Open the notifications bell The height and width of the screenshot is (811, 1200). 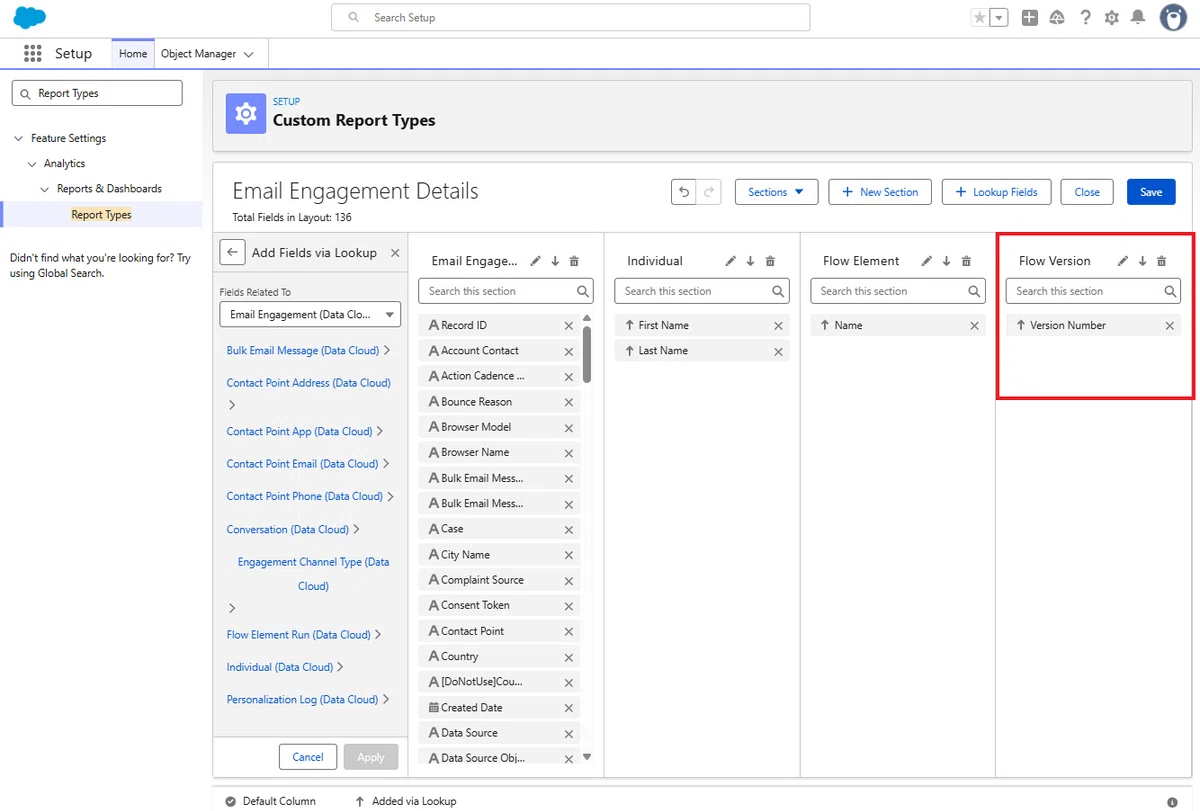pos(1138,18)
